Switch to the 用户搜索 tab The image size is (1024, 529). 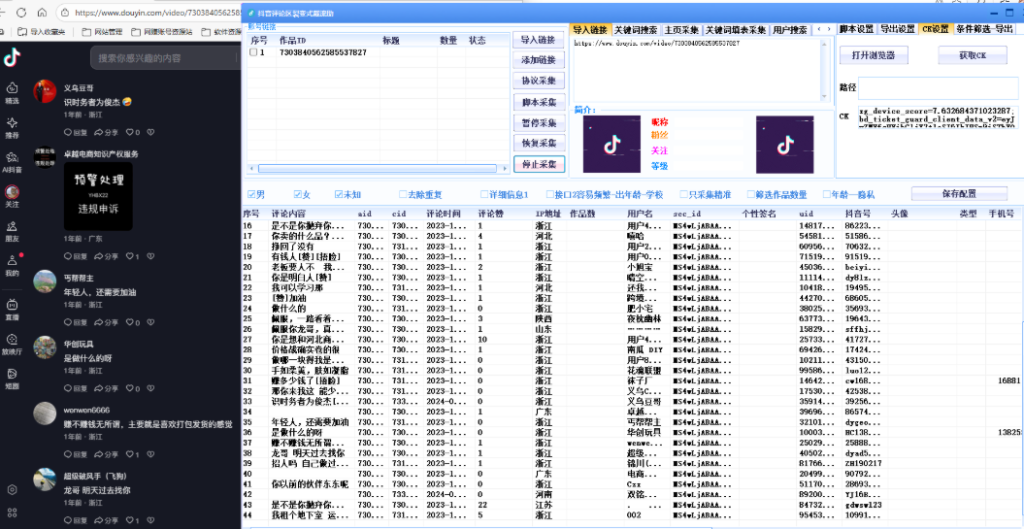[789, 30]
